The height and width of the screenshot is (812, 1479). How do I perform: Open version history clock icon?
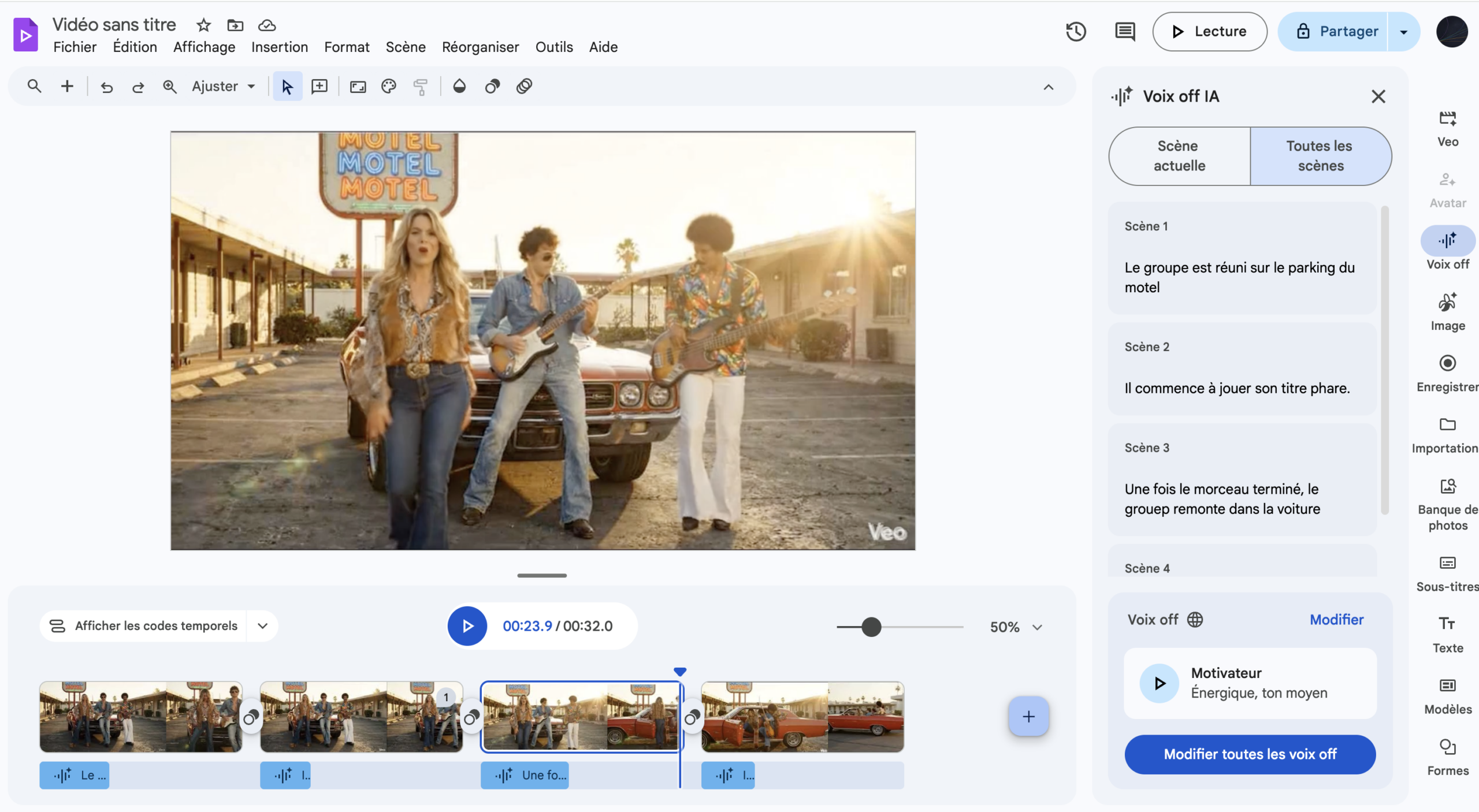[1076, 32]
